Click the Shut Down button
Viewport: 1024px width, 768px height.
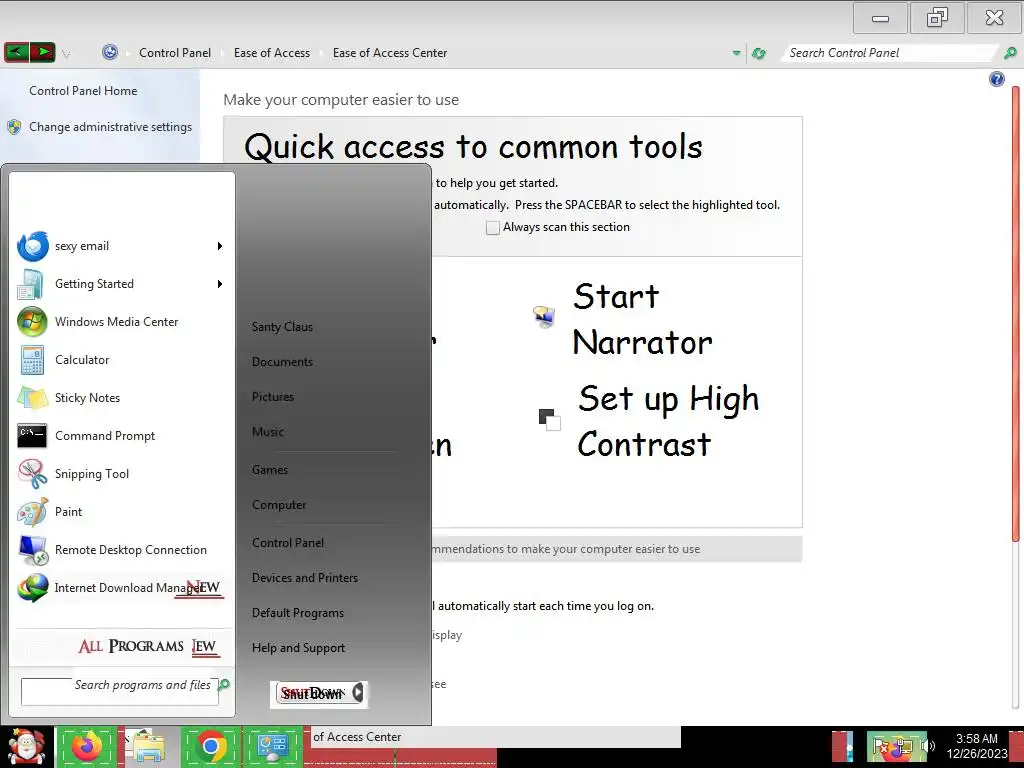[x=313, y=693]
